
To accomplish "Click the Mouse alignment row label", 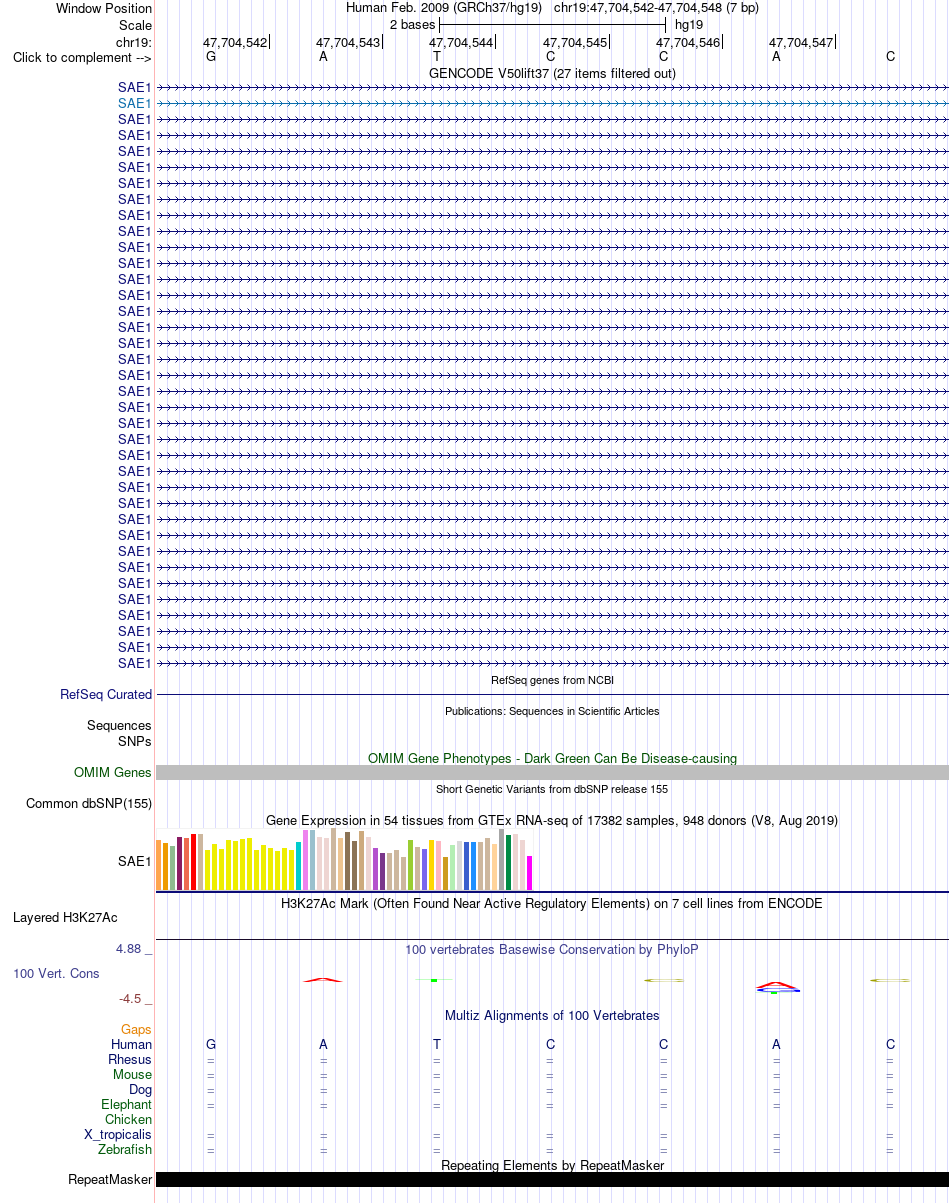I will click(x=132, y=1074).
